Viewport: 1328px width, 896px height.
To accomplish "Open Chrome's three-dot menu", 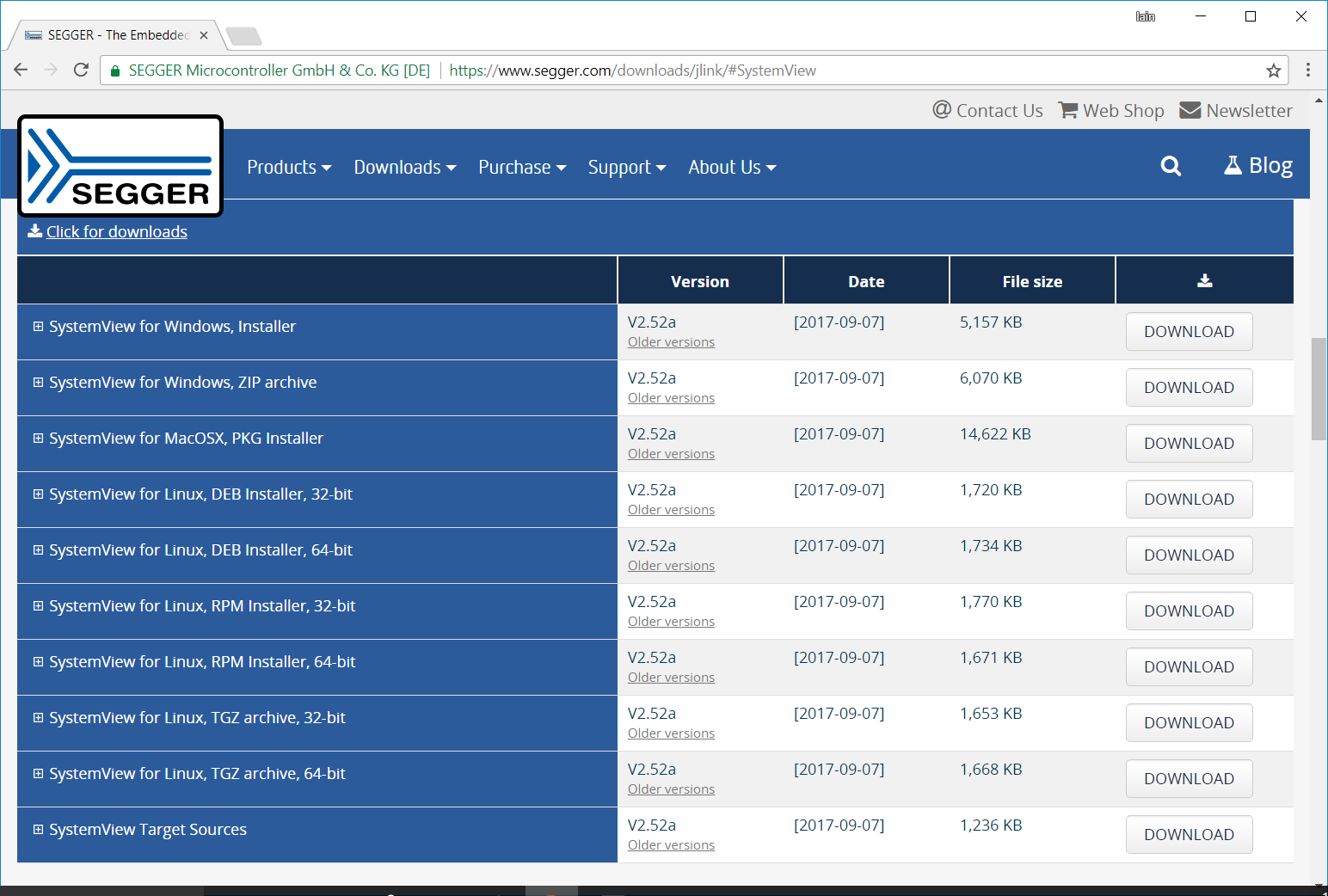I will [1308, 71].
